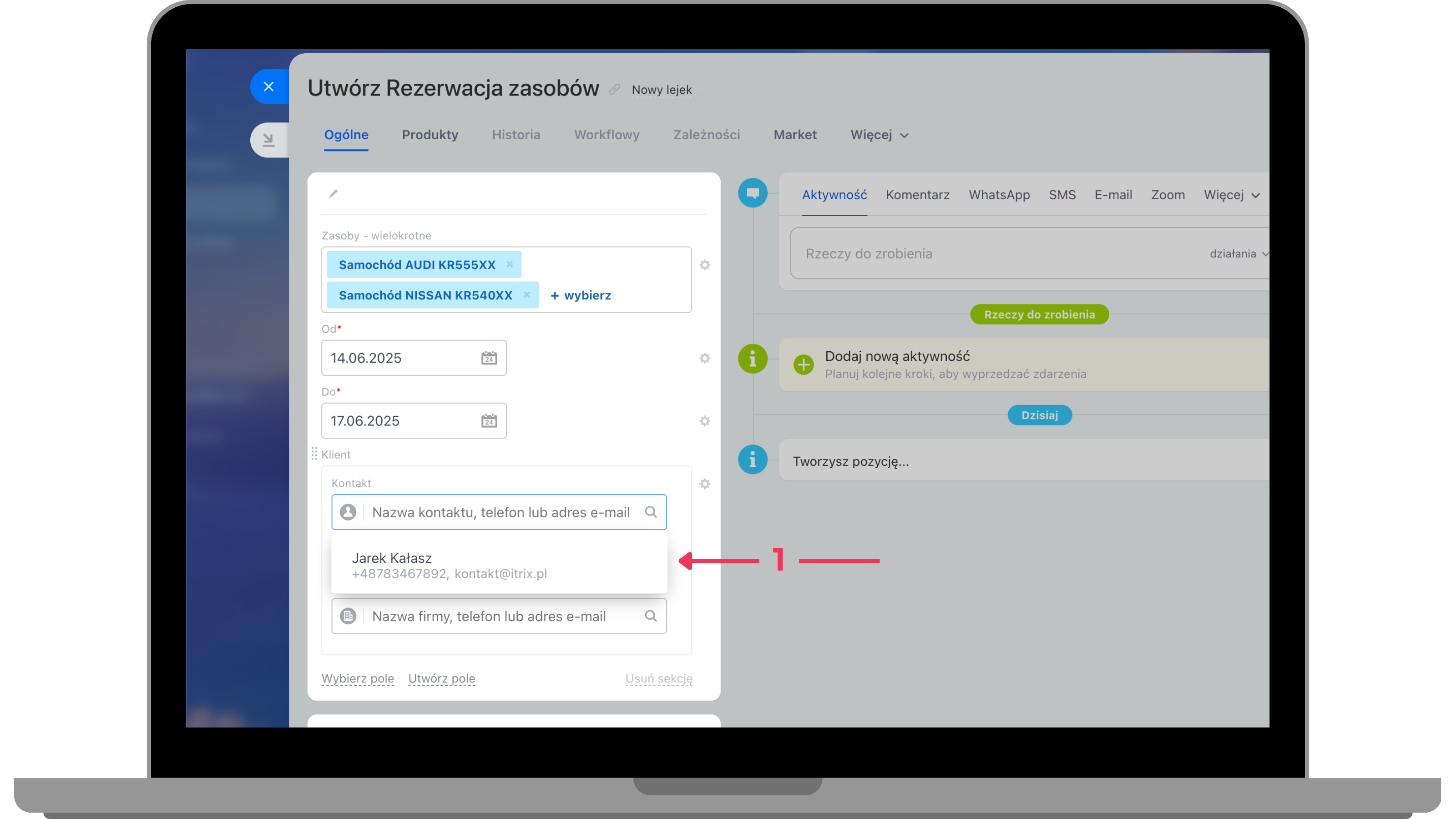Image resolution: width=1456 pixels, height=819 pixels.
Task: Switch to the Produkty tab
Action: (430, 135)
